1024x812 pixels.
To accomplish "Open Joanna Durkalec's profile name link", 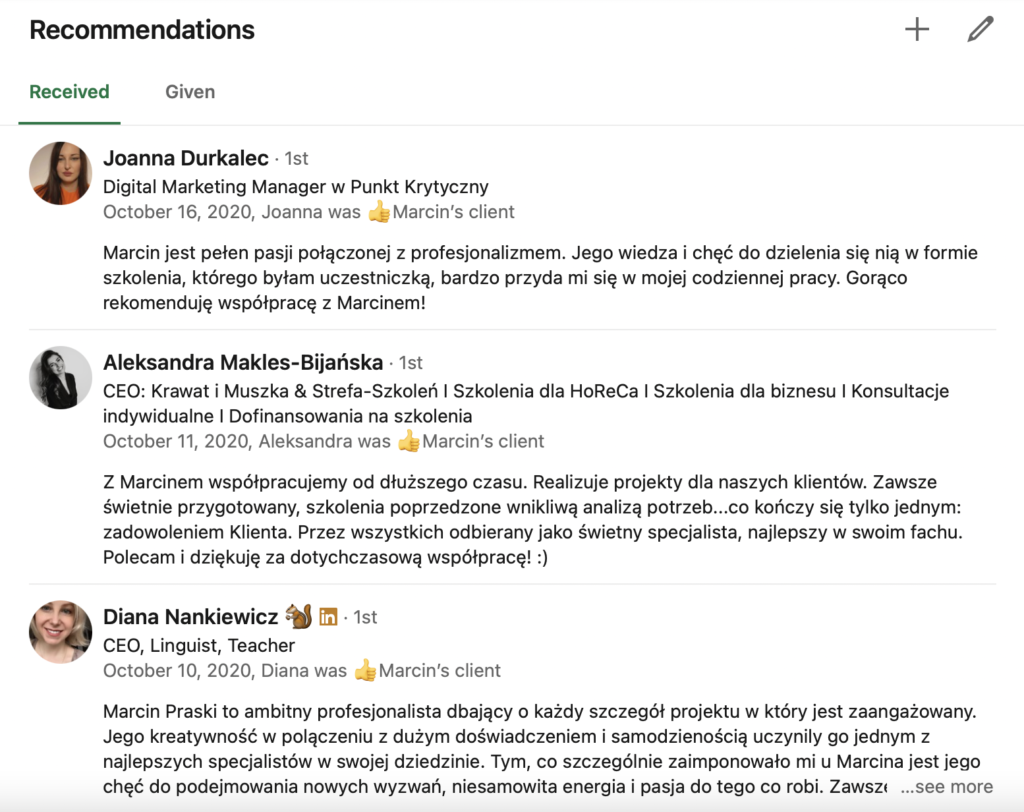I will coord(186,158).
